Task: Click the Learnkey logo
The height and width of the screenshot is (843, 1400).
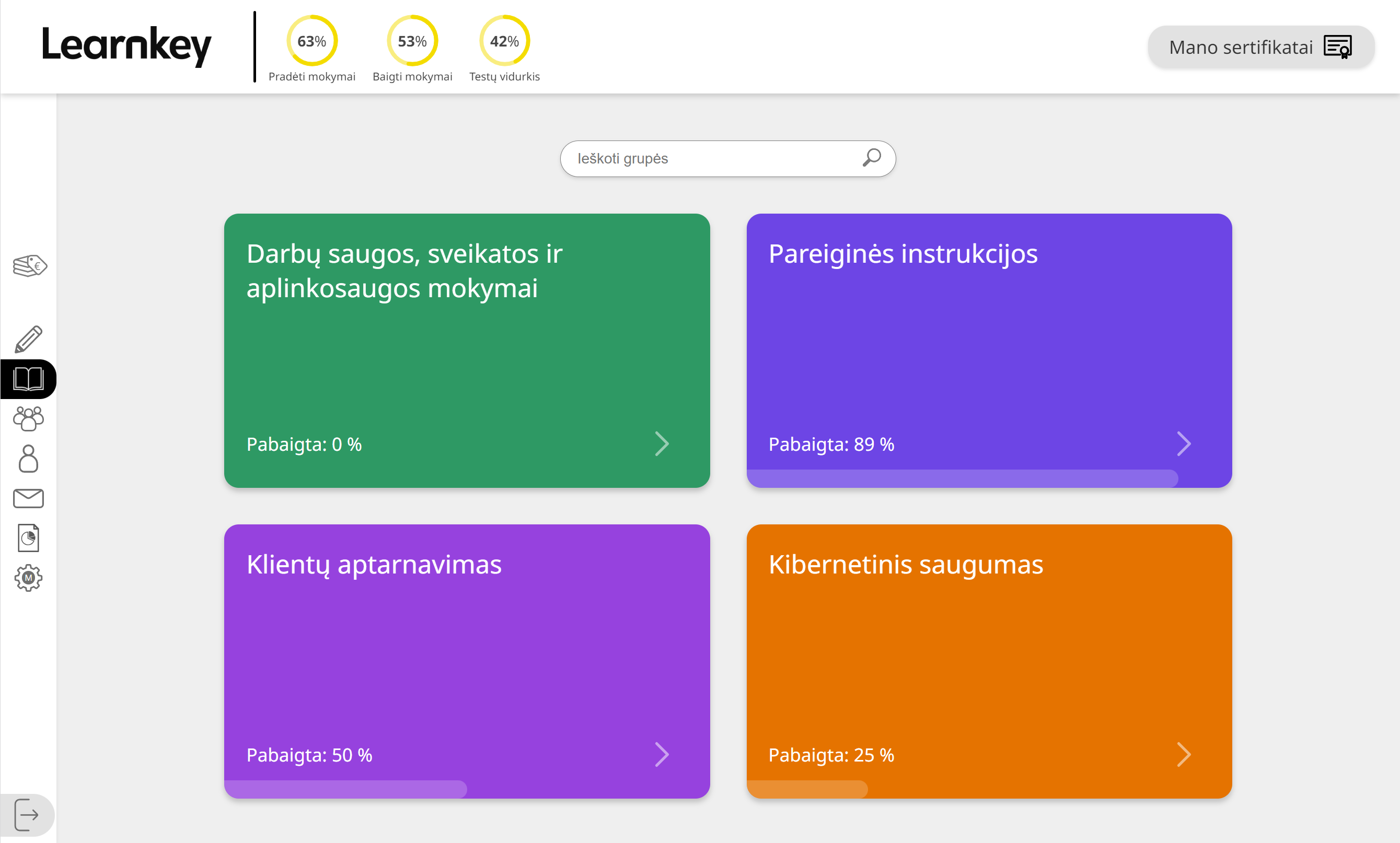Action: pyautogui.click(x=126, y=46)
